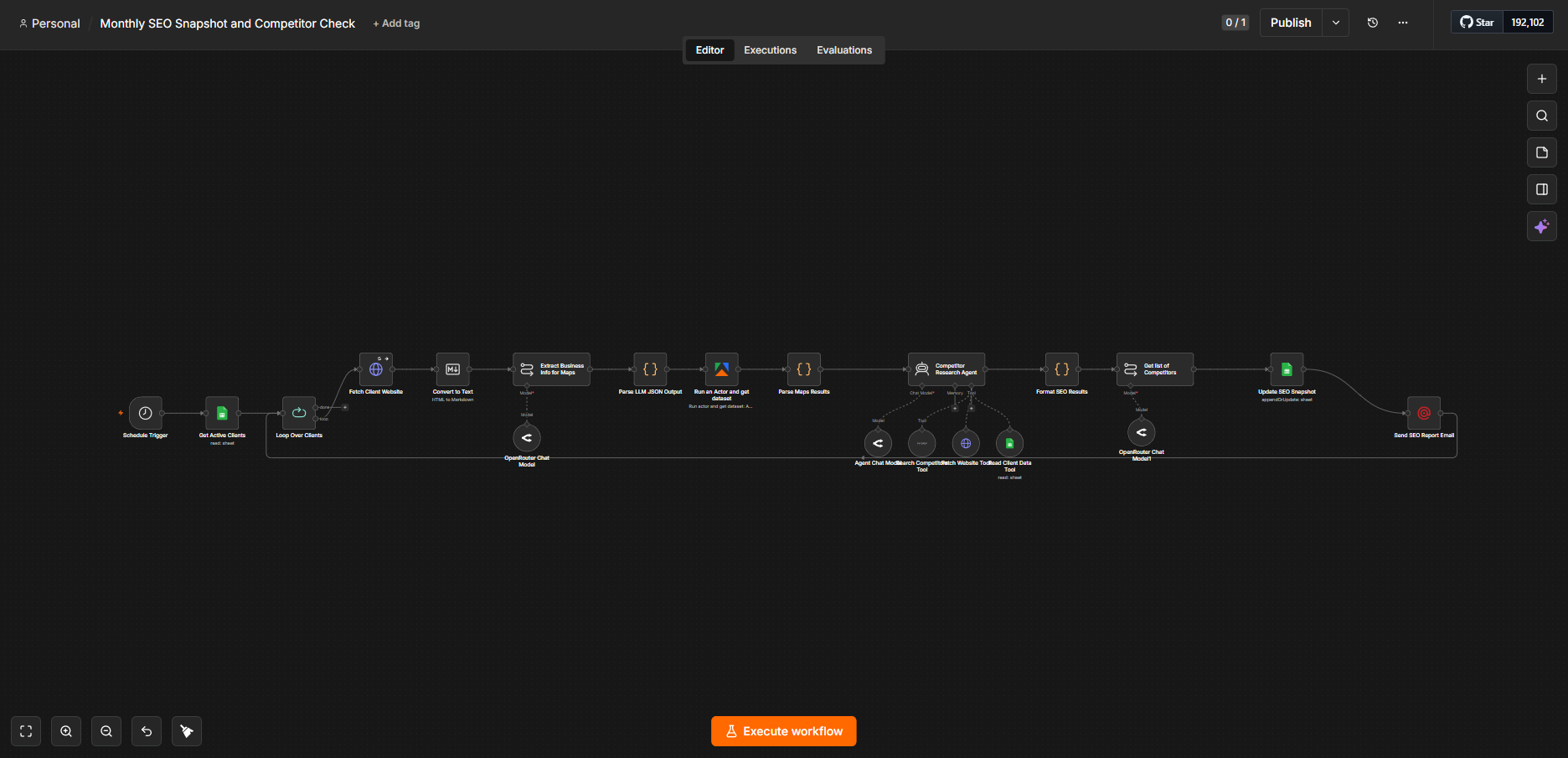Click the Publish button
Screen dimensions: 1568x758
pyautogui.click(x=1291, y=23)
